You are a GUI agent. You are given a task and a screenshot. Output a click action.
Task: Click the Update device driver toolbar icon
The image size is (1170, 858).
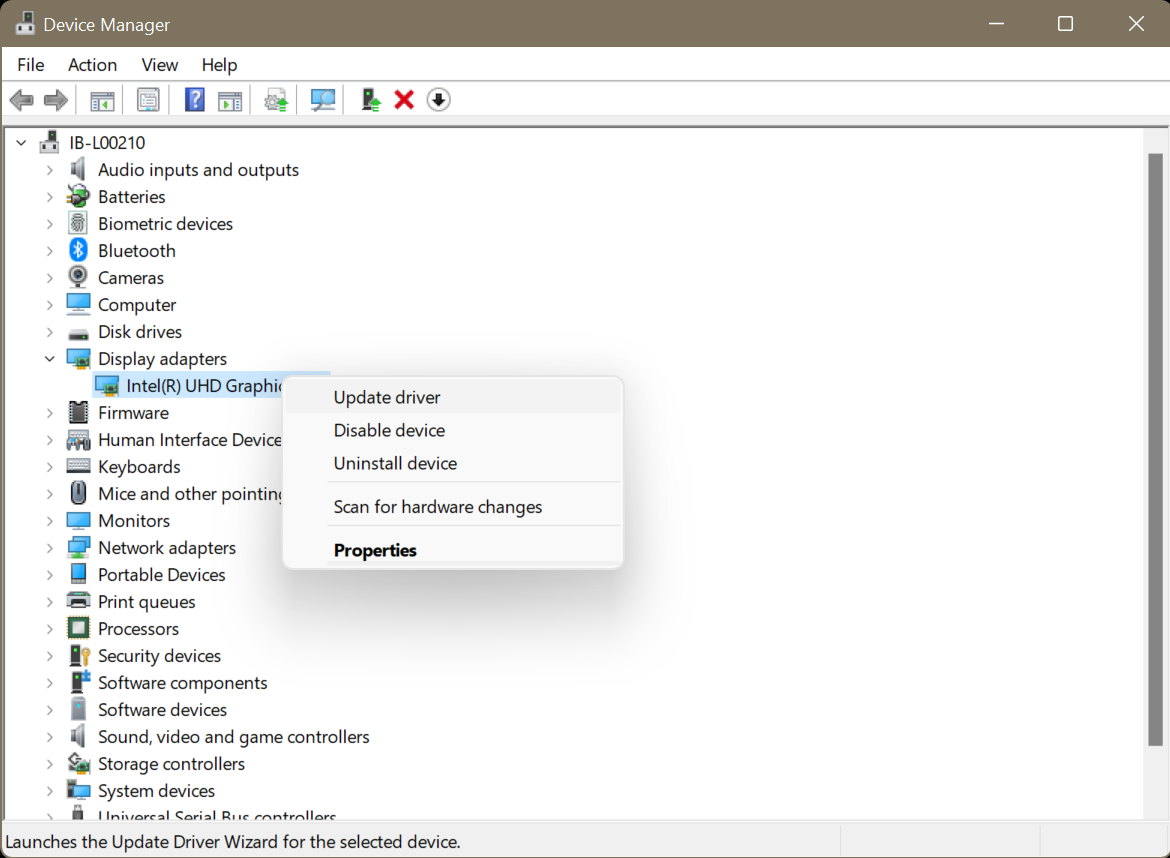click(276, 100)
